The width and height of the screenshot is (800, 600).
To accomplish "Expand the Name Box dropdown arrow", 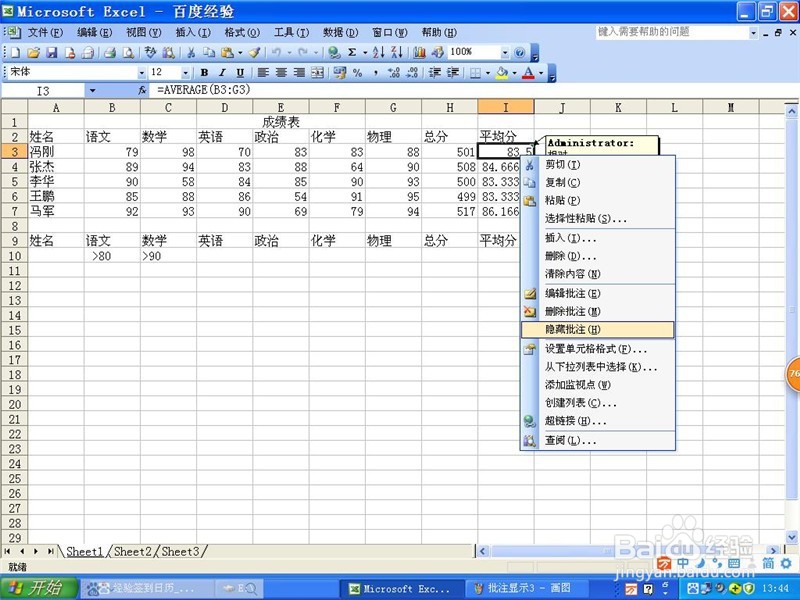I will 92,91.
